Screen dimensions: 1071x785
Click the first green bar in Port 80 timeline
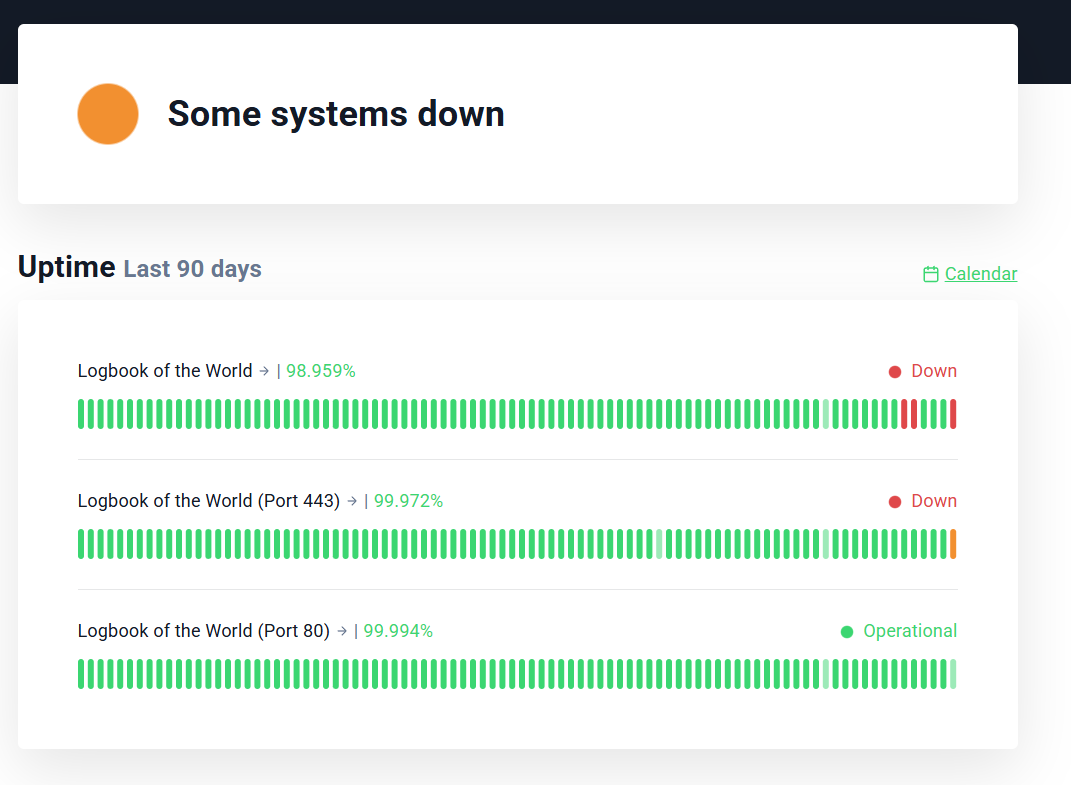pos(81,674)
